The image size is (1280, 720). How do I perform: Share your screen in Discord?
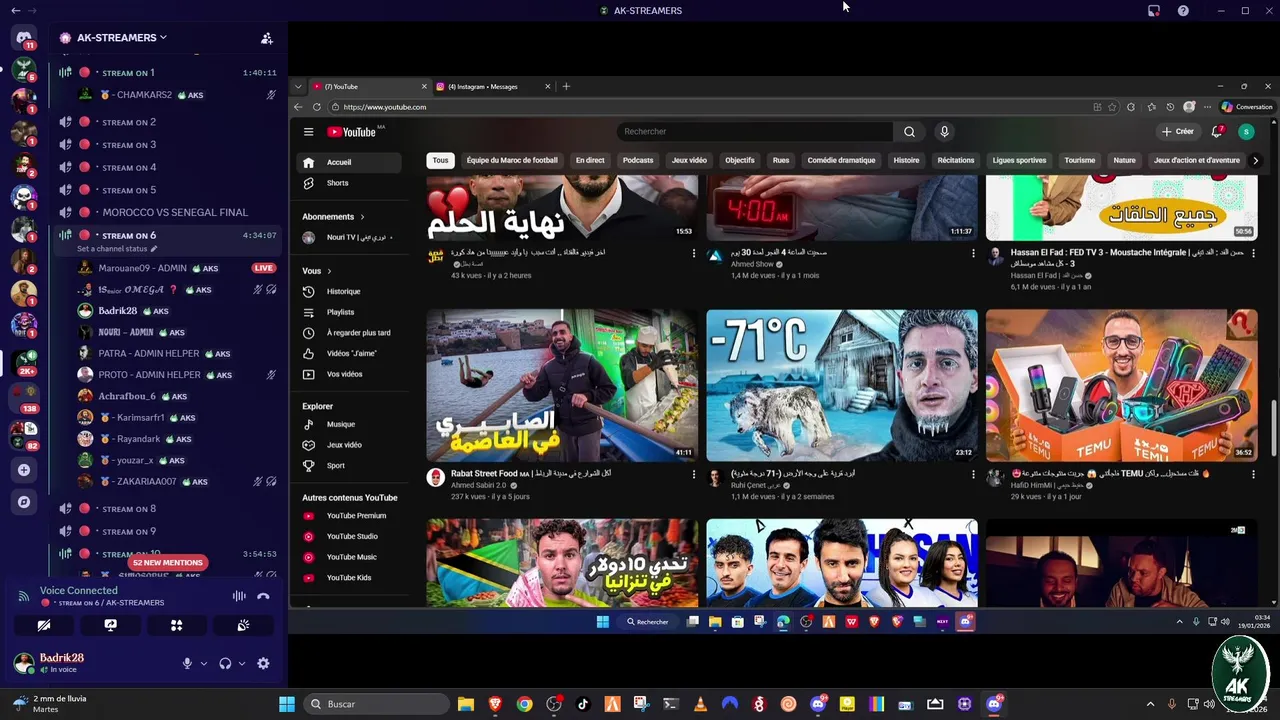pos(110,625)
